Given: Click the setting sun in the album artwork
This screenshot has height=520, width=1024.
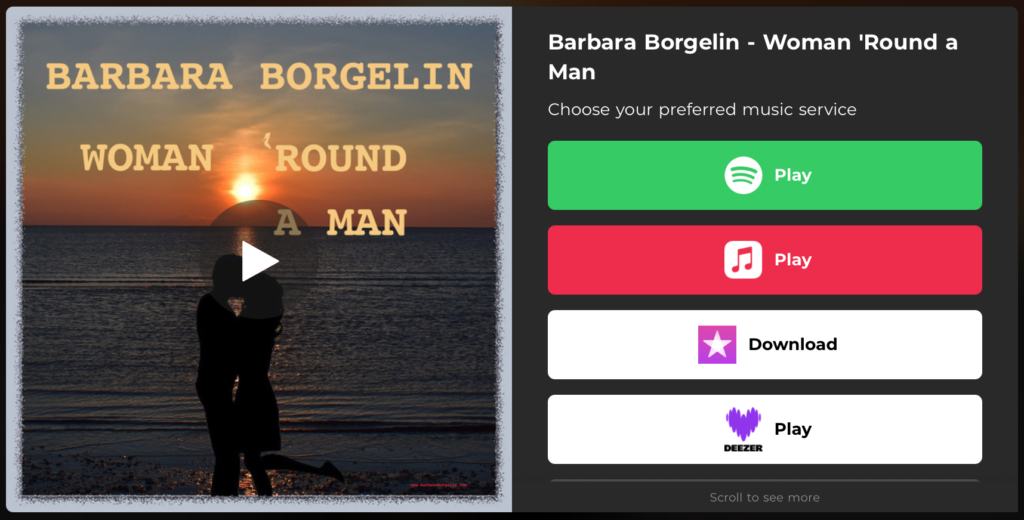Looking at the screenshot, I should tap(246, 187).
